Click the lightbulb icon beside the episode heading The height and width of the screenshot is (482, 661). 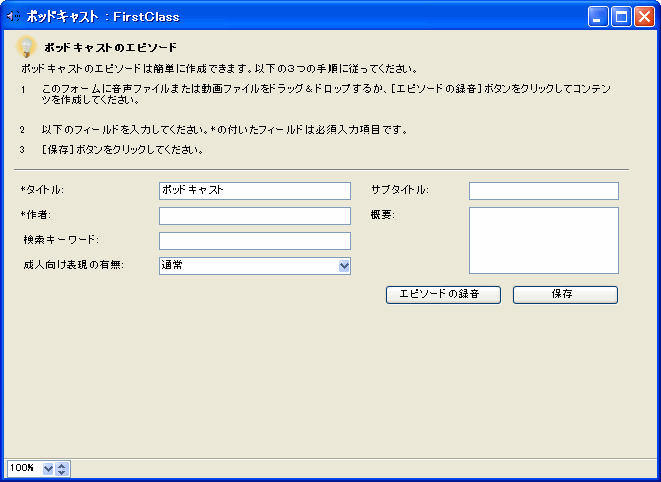[27, 47]
